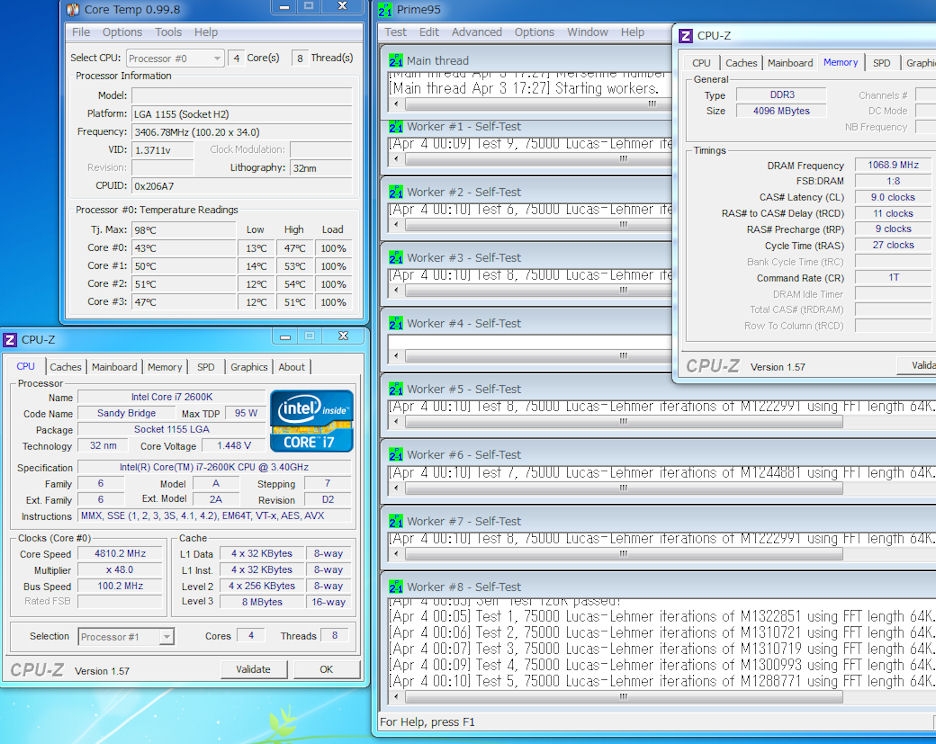Click the Worker #5 Self-Test window icon
The width and height of the screenshot is (936, 744).
pos(396,389)
